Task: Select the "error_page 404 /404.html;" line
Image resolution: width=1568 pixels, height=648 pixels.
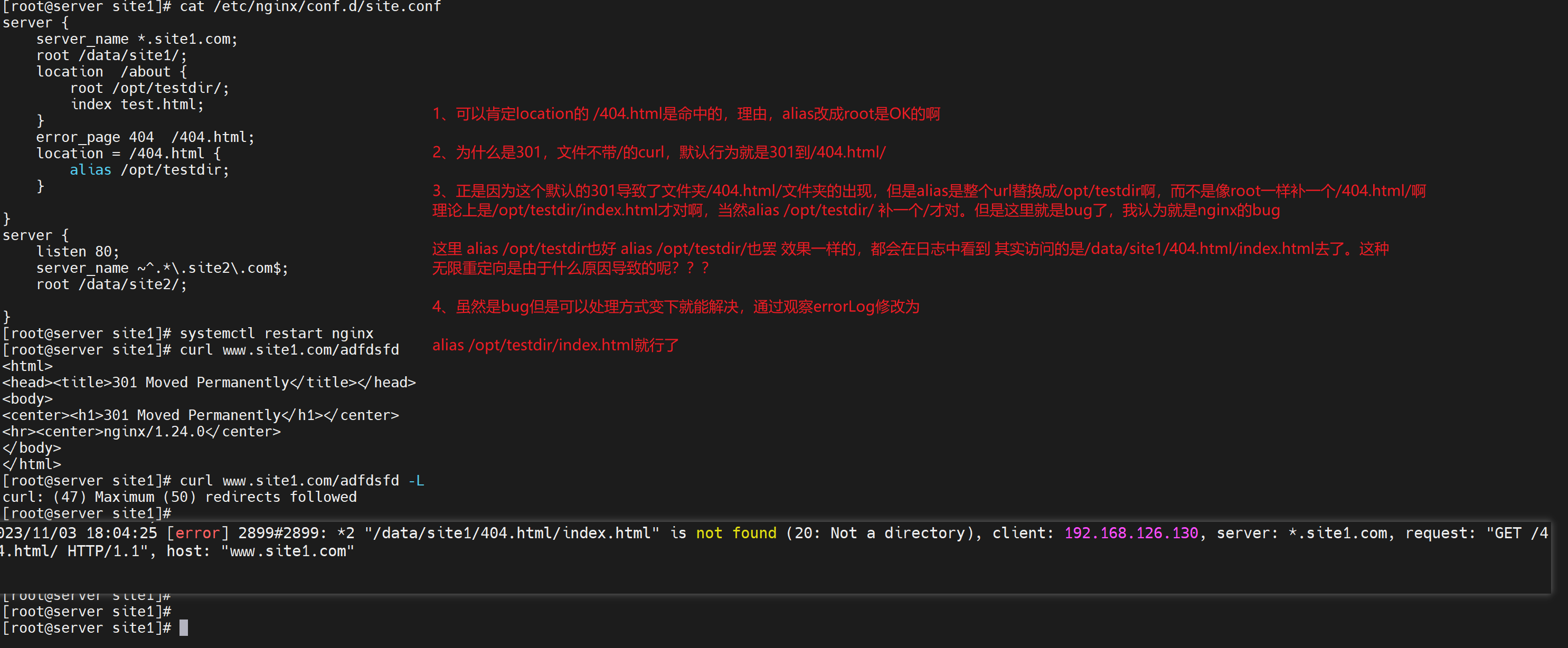Action: click(x=144, y=137)
